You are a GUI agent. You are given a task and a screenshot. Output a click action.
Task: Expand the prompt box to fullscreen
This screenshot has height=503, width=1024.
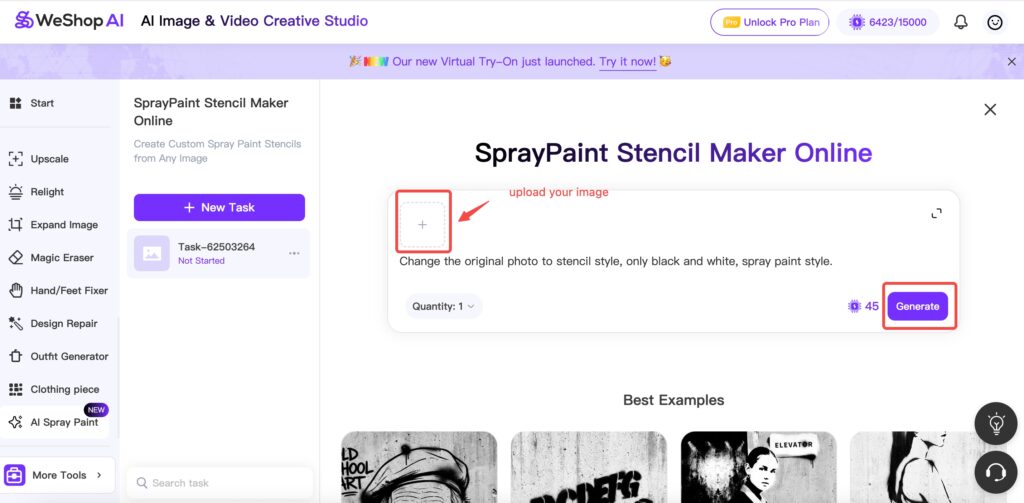tap(936, 213)
